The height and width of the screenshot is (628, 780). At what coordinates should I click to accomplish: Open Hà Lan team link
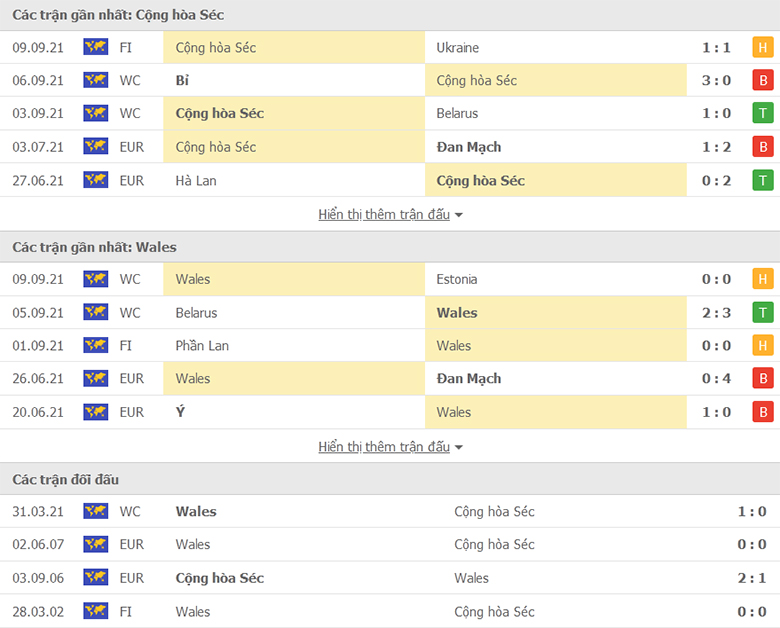click(x=195, y=180)
